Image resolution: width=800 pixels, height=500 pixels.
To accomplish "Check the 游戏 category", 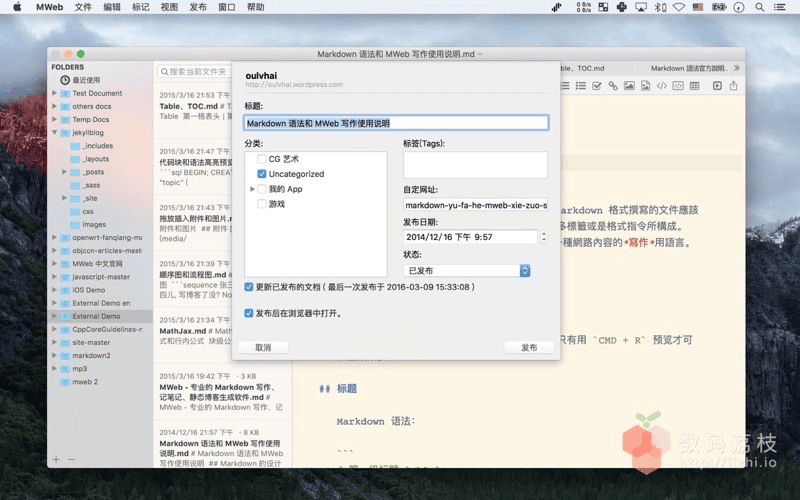I will point(262,204).
